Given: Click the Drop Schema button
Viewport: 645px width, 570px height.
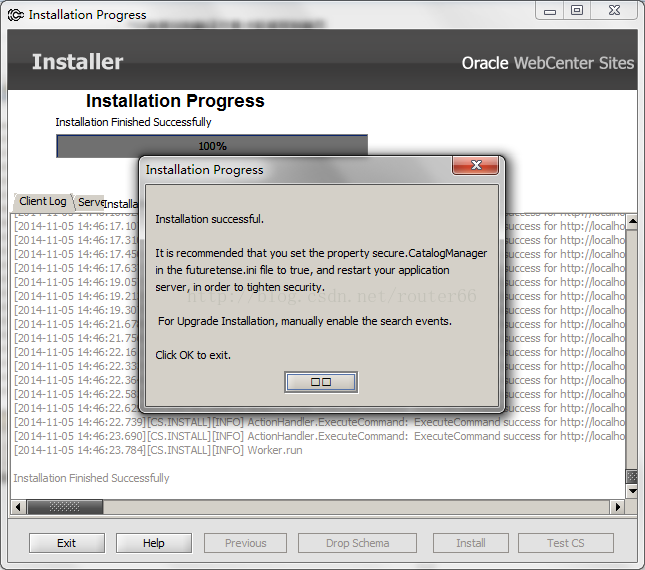Looking at the screenshot, I should [x=357, y=543].
